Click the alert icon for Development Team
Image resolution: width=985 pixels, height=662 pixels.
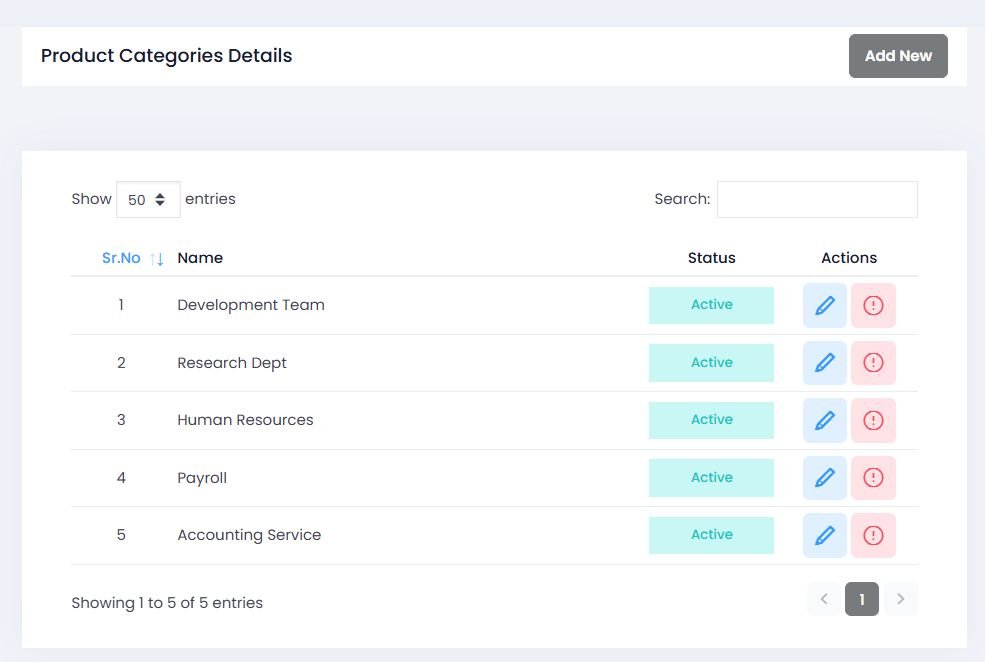pos(873,305)
